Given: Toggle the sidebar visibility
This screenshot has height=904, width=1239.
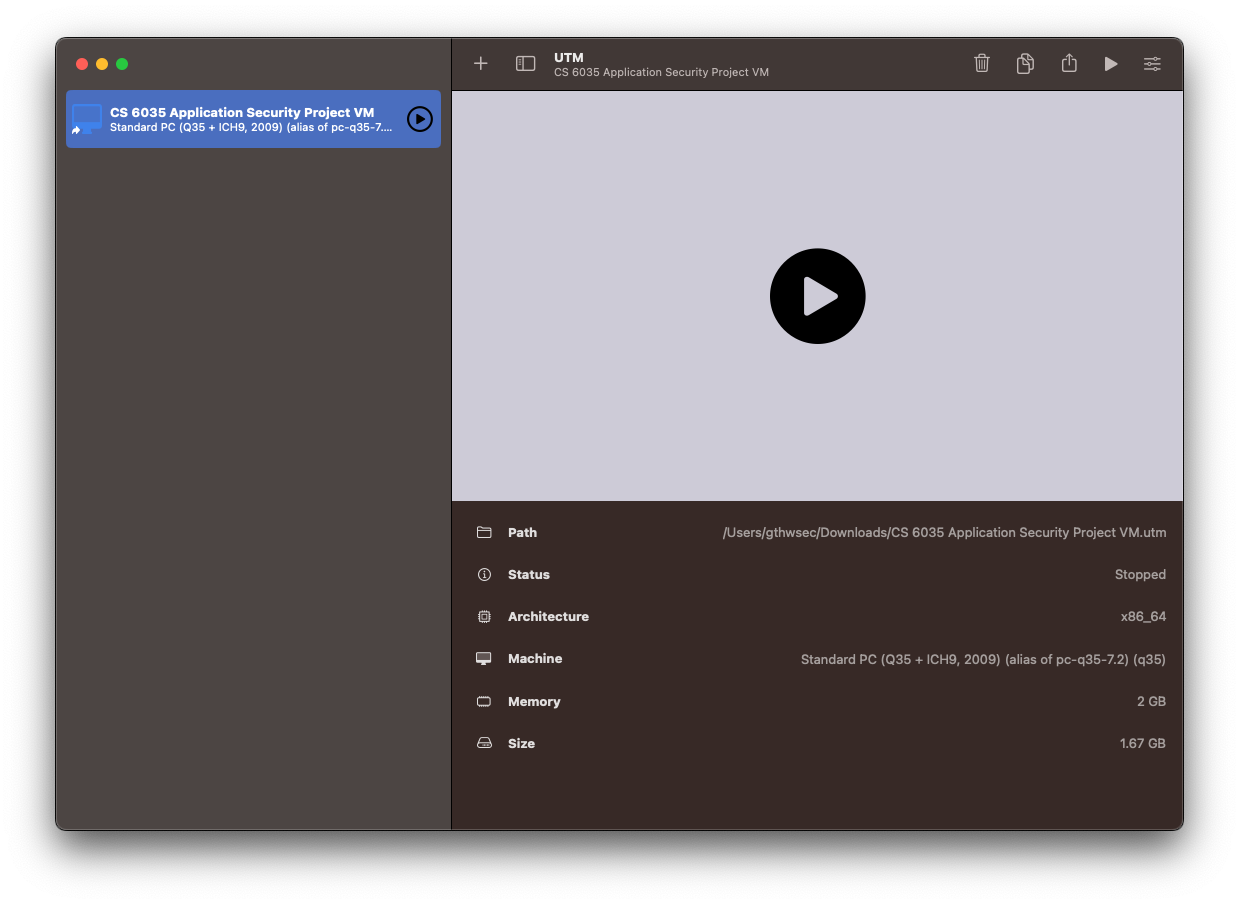Looking at the screenshot, I should point(524,63).
